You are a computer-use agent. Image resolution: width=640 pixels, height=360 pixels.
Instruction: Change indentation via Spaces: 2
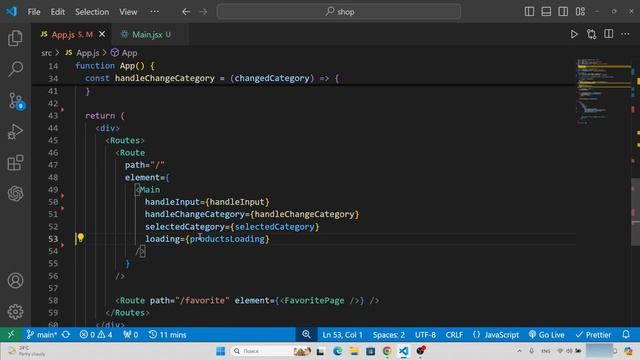click(x=389, y=335)
